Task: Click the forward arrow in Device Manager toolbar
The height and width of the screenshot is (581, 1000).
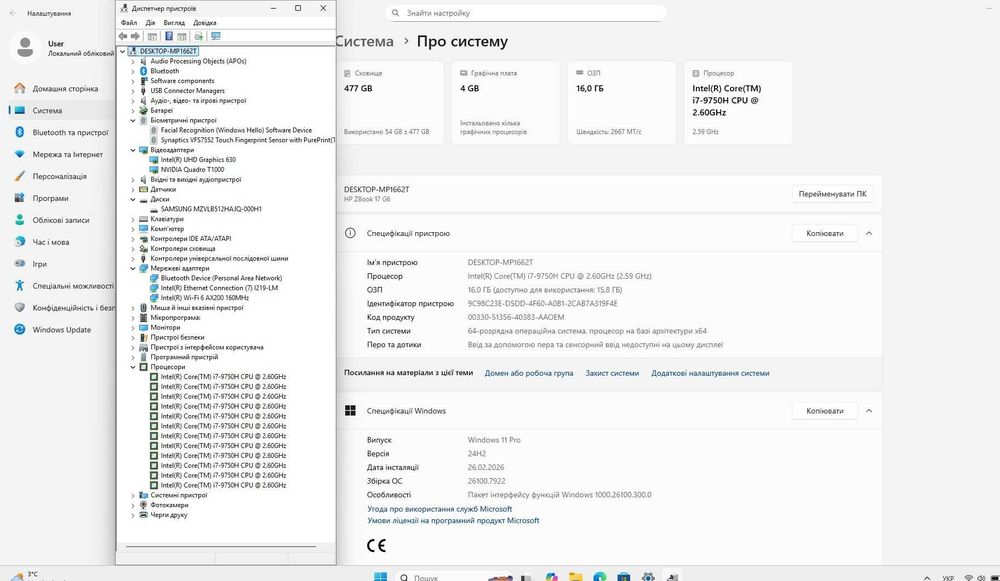Action: pyautogui.click(x=135, y=36)
